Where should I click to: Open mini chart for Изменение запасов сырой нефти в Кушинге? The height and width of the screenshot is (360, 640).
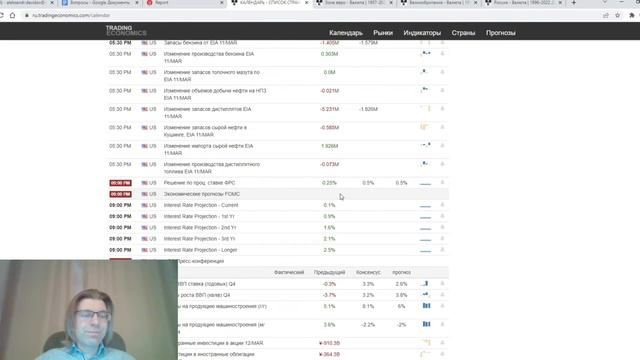tap(424, 127)
